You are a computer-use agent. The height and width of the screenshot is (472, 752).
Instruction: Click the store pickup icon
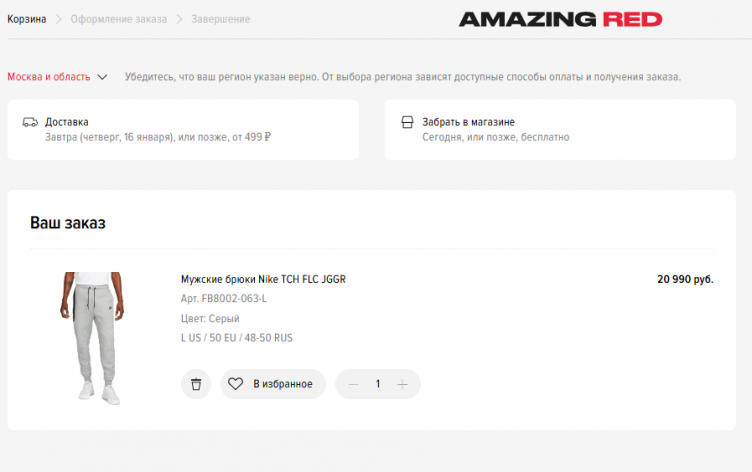coord(407,122)
